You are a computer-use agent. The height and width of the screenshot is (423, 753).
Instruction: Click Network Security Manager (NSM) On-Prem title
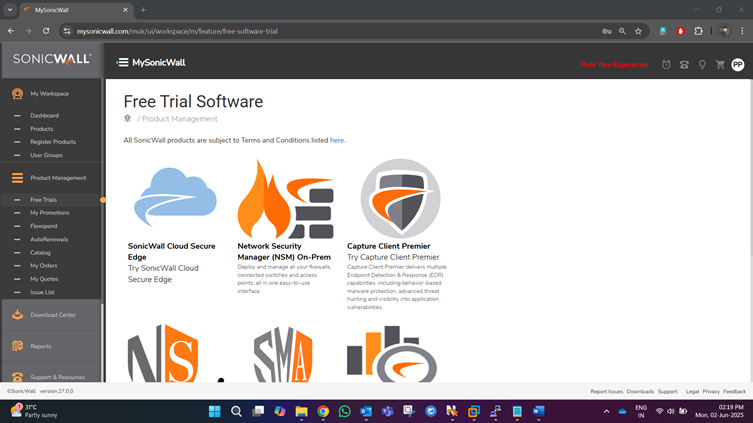pos(284,252)
